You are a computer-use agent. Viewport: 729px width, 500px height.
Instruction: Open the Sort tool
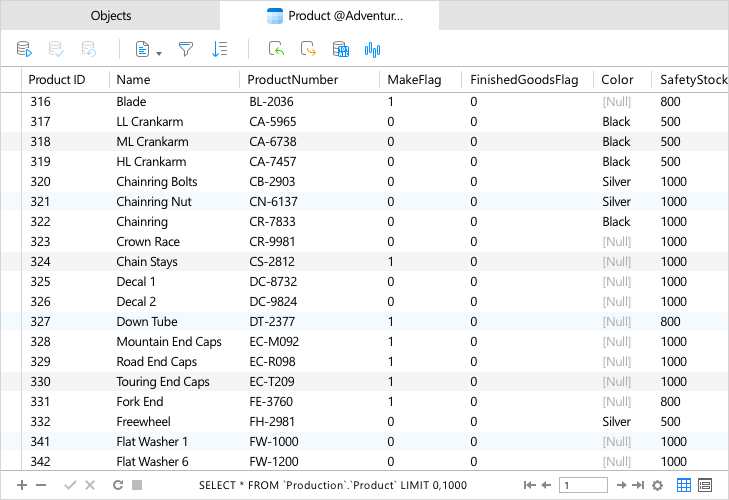click(219, 49)
